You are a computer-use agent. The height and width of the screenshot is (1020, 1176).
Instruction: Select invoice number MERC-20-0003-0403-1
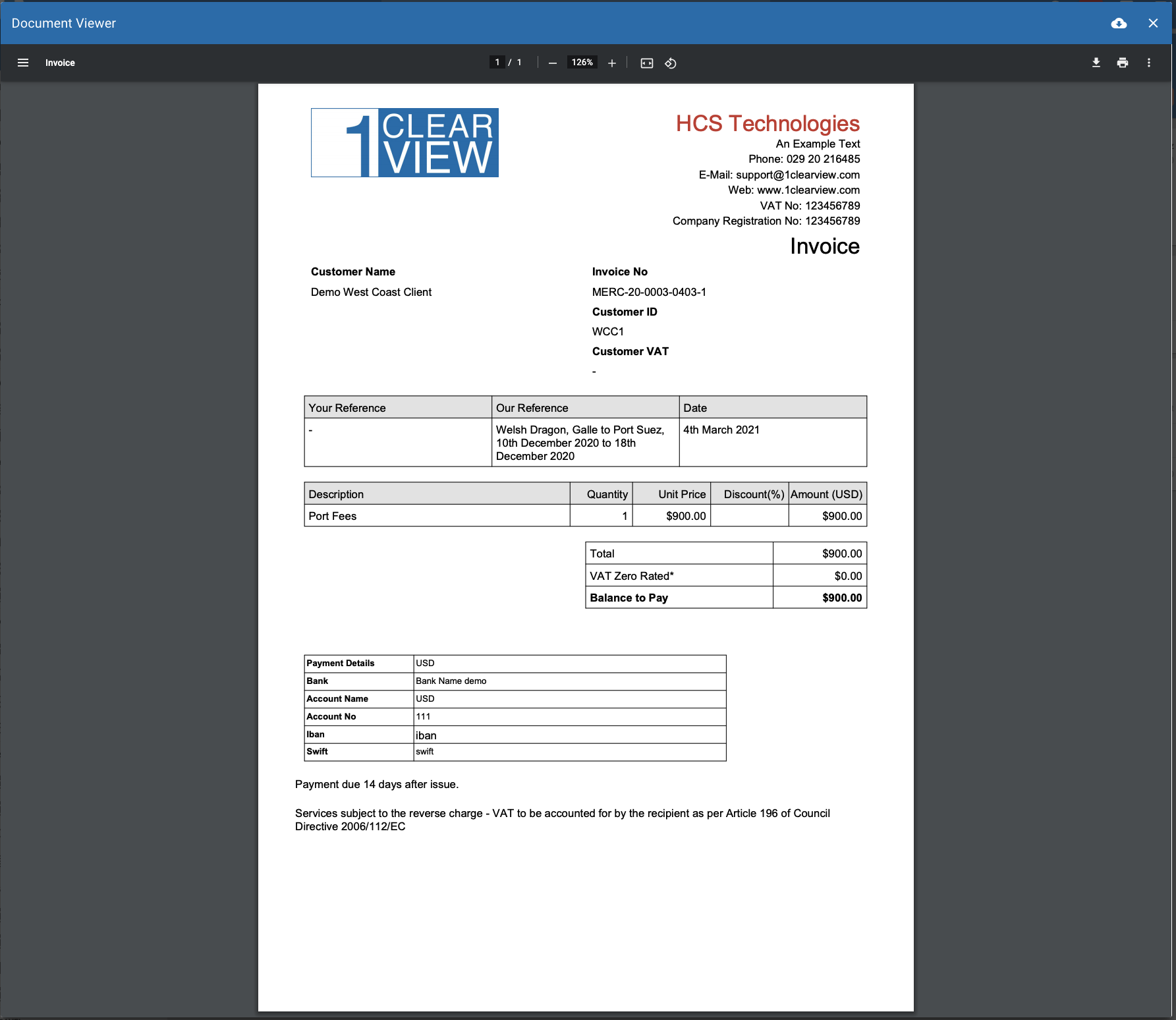[x=649, y=292]
